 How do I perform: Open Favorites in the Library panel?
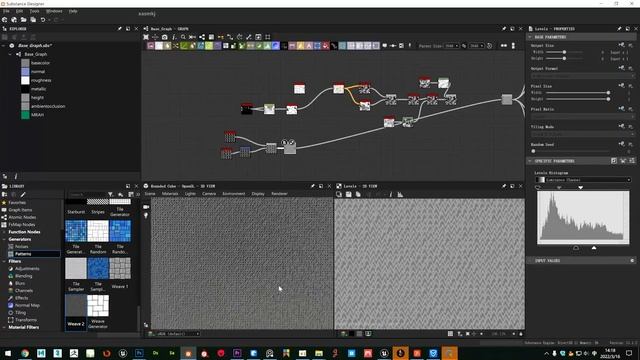(17, 202)
